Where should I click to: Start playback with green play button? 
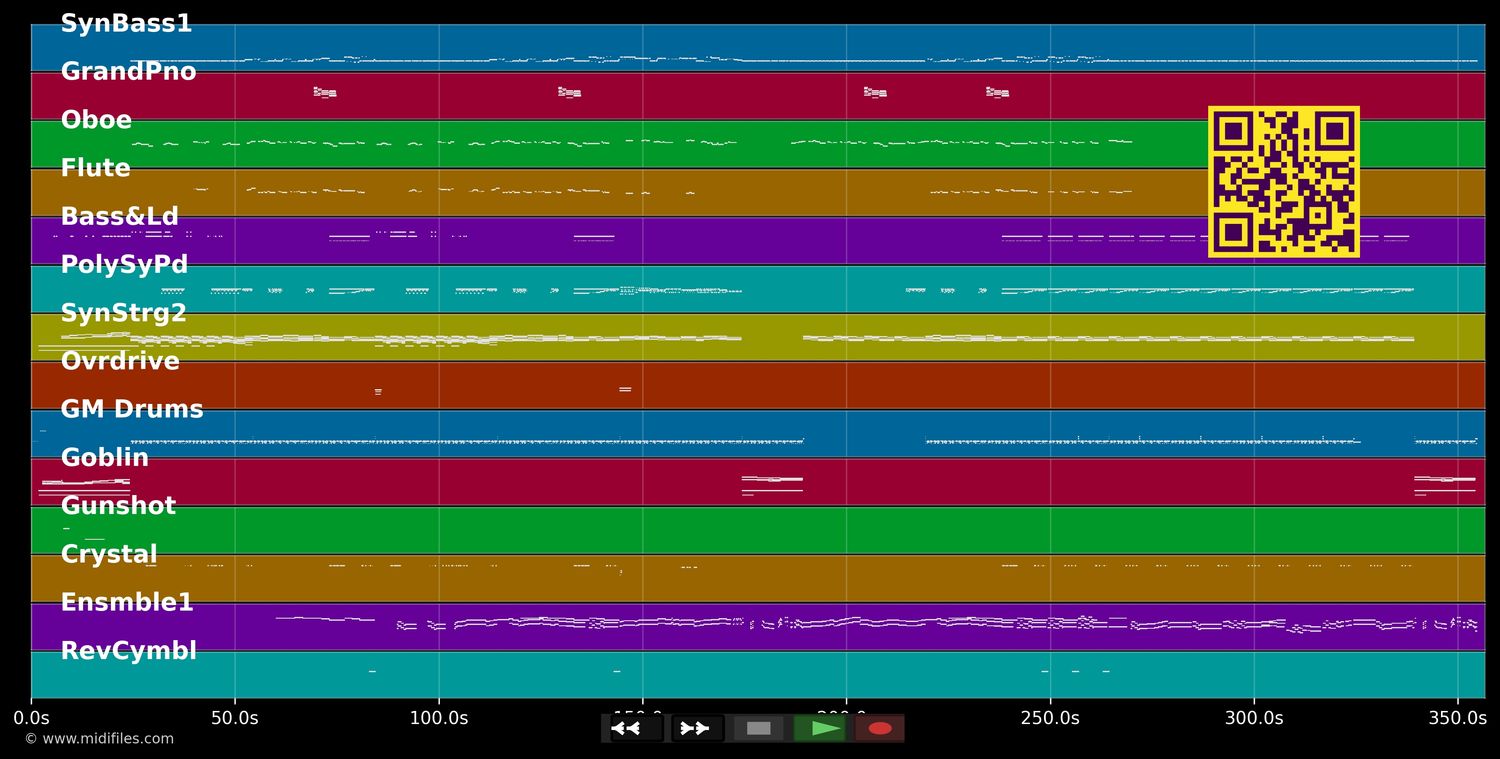tap(820, 728)
